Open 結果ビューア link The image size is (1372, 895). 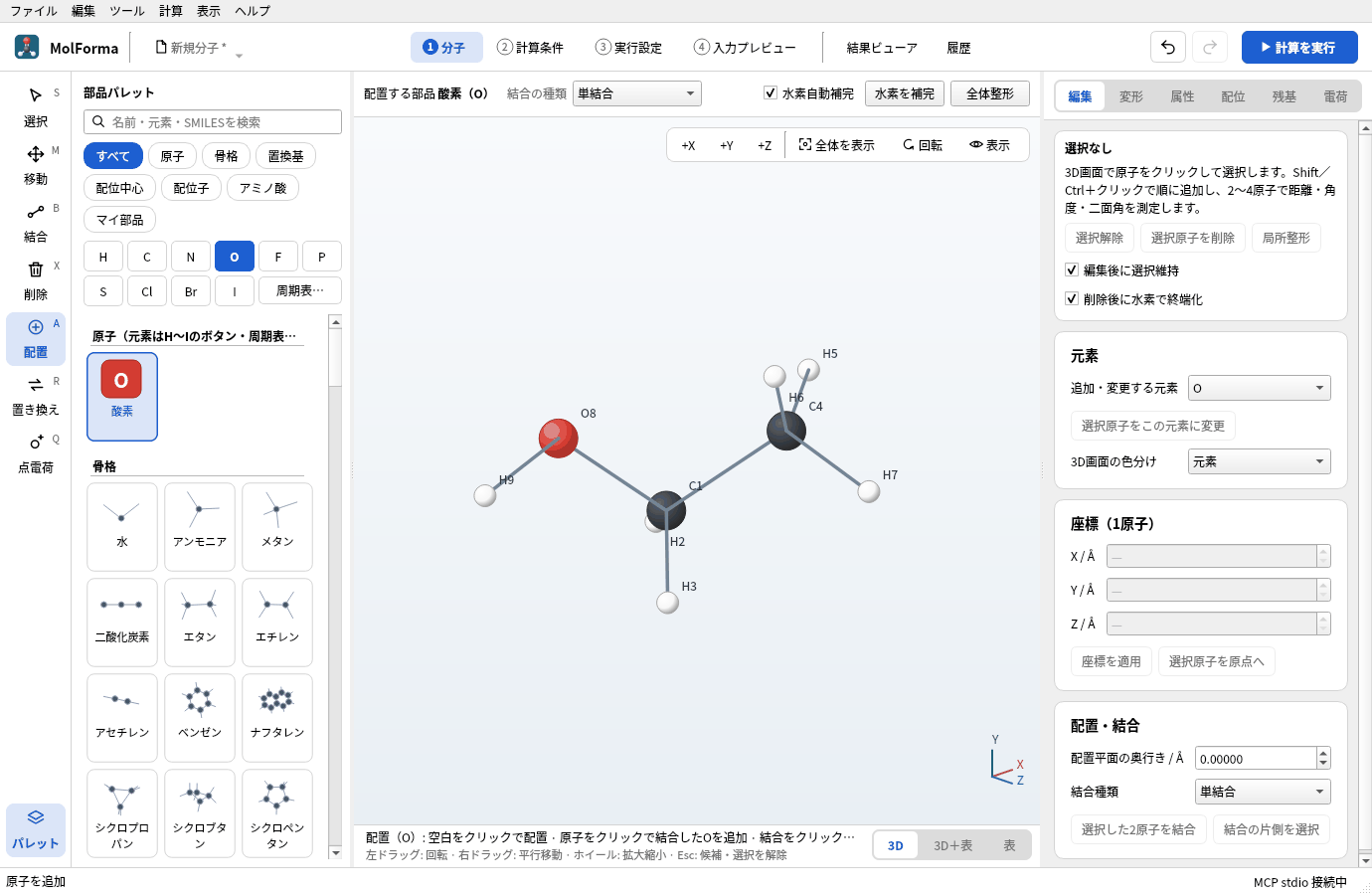point(882,48)
